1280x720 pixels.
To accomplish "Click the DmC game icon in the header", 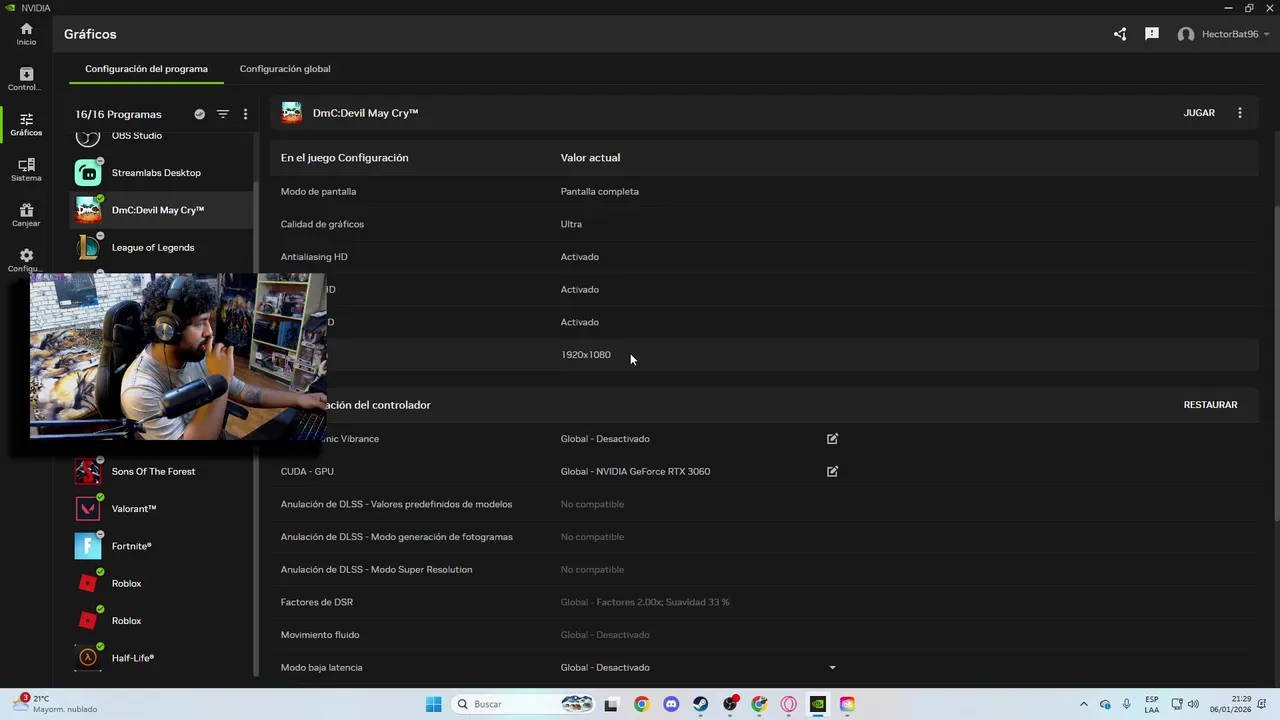I will pyautogui.click(x=292, y=113).
